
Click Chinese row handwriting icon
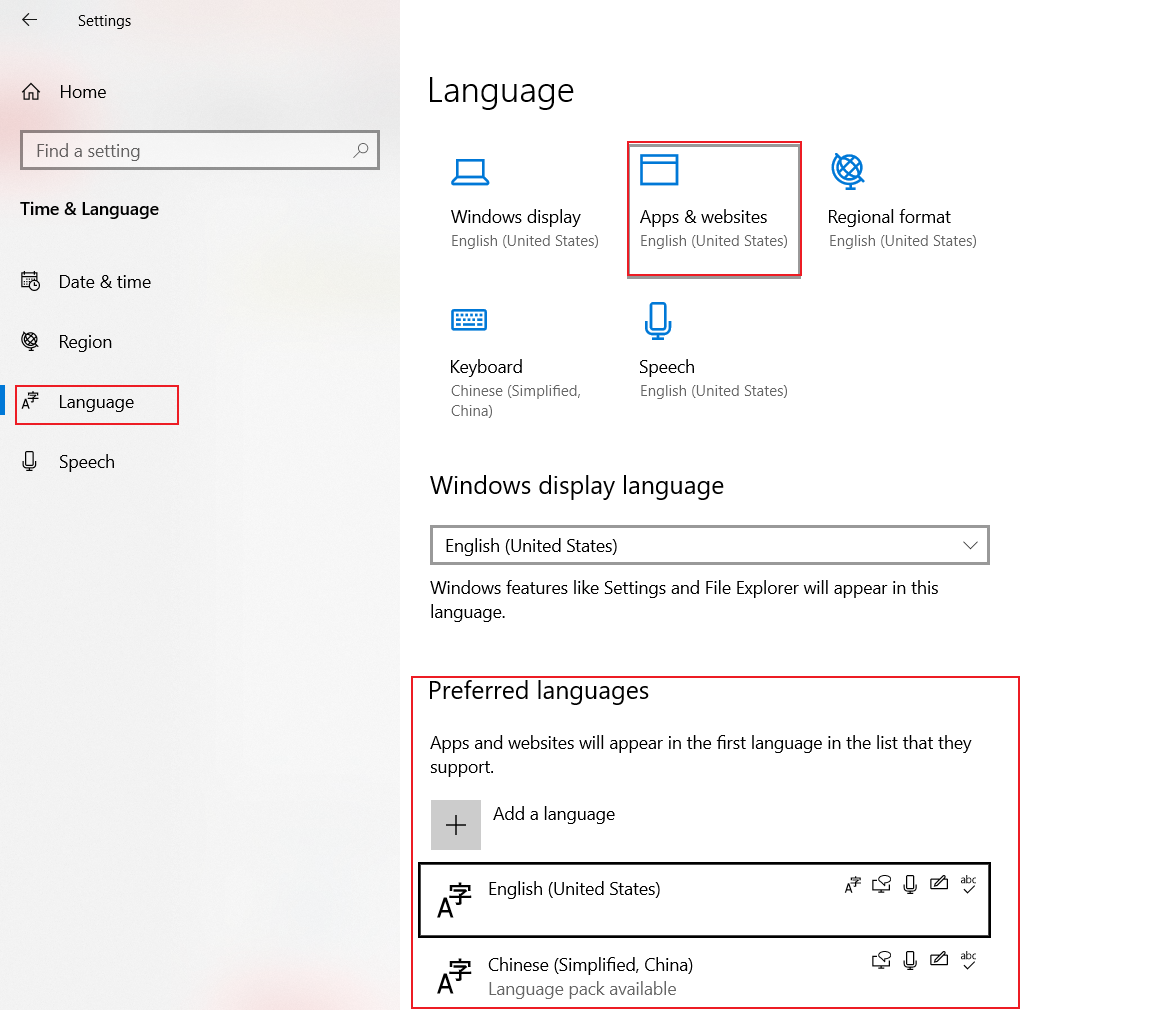(939, 959)
